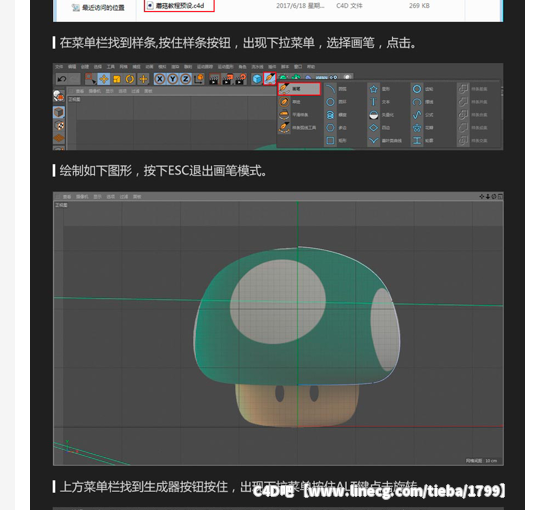Click the Make Editable icon in sidebar
This screenshot has width=539, height=510.
59,96
